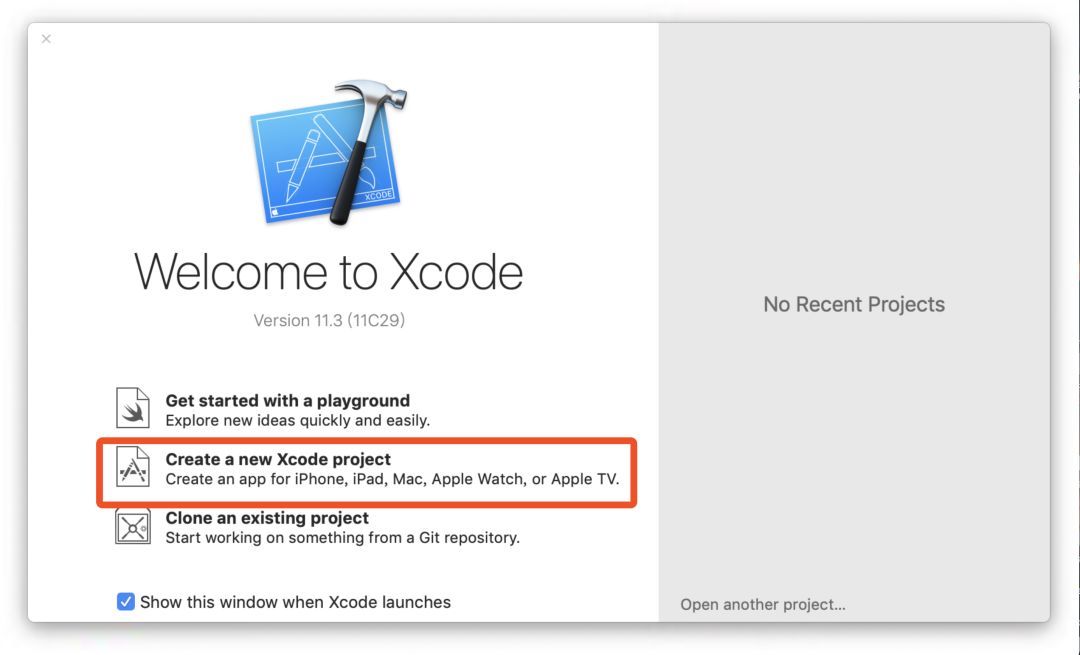1080x655 pixels.
Task: Click the Xcode logo above the welcome text
Action: (330, 150)
